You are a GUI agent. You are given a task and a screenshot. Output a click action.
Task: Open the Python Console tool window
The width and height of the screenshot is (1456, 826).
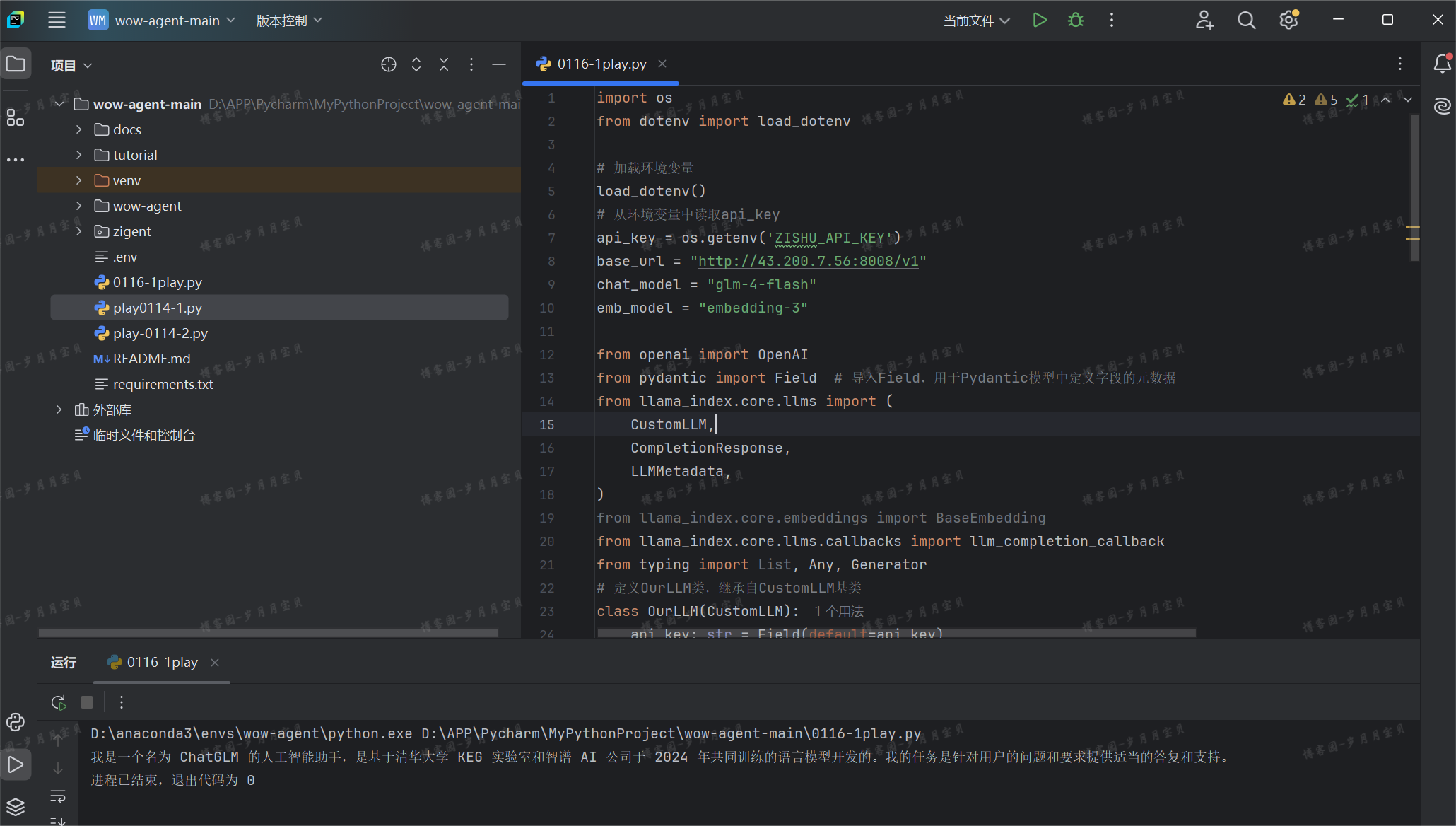click(16, 722)
